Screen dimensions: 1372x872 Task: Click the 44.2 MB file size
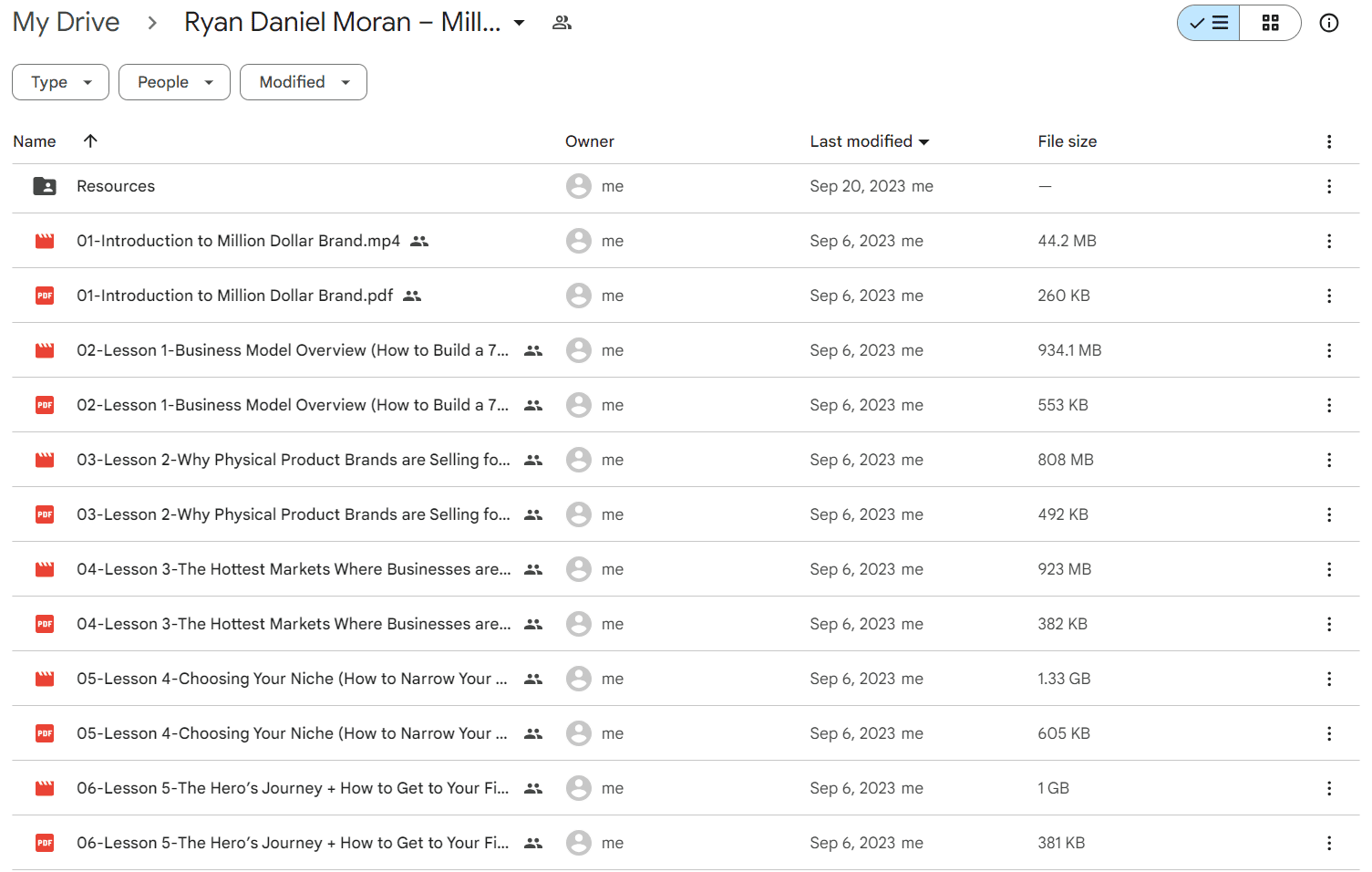point(1067,241)
